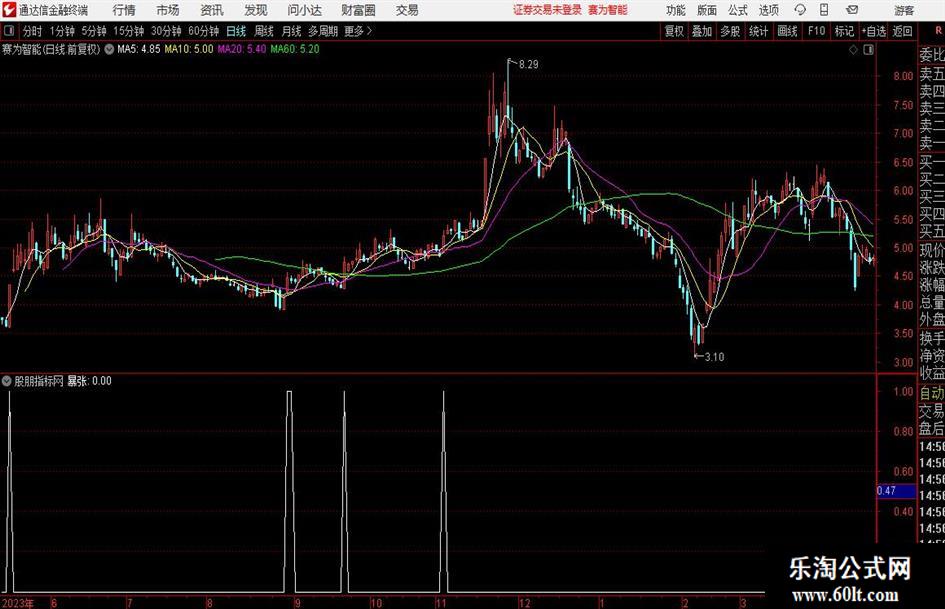Screen dimensions: 945x609
Task: Open the 行情 menu
Action: point(124,10)
